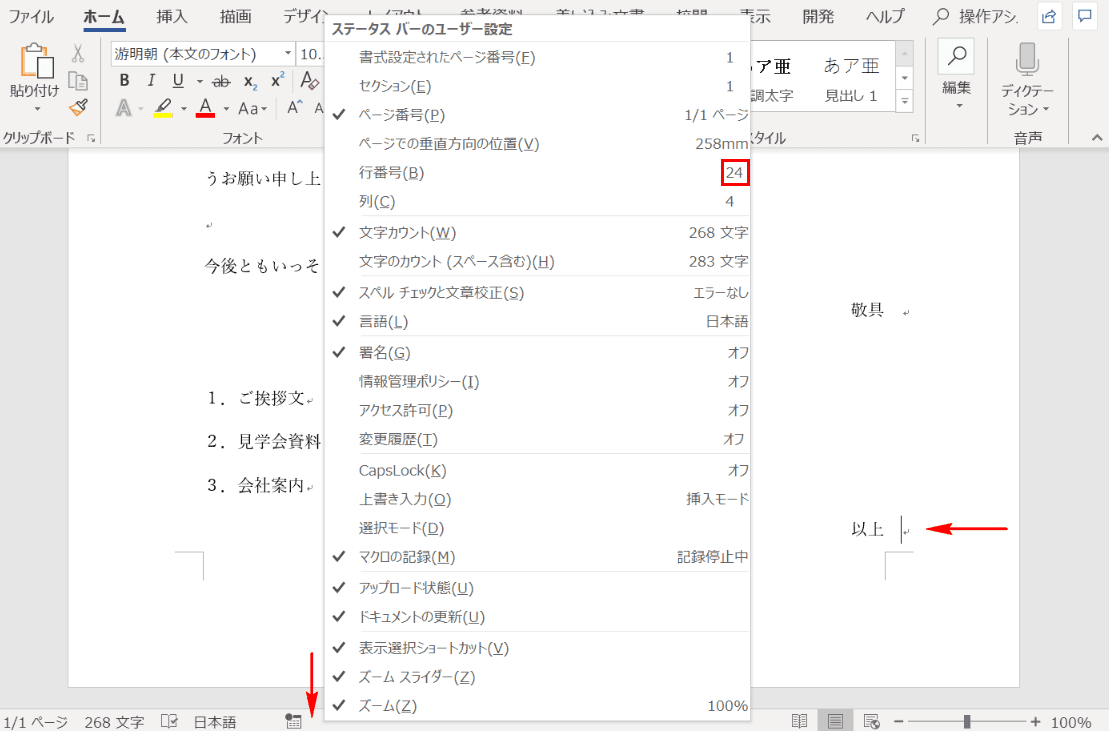This screenshot has height=731, width=1109.
Task: Enable 変更履歴(T) in status bar menu
Action: click(x=538, y=440)
